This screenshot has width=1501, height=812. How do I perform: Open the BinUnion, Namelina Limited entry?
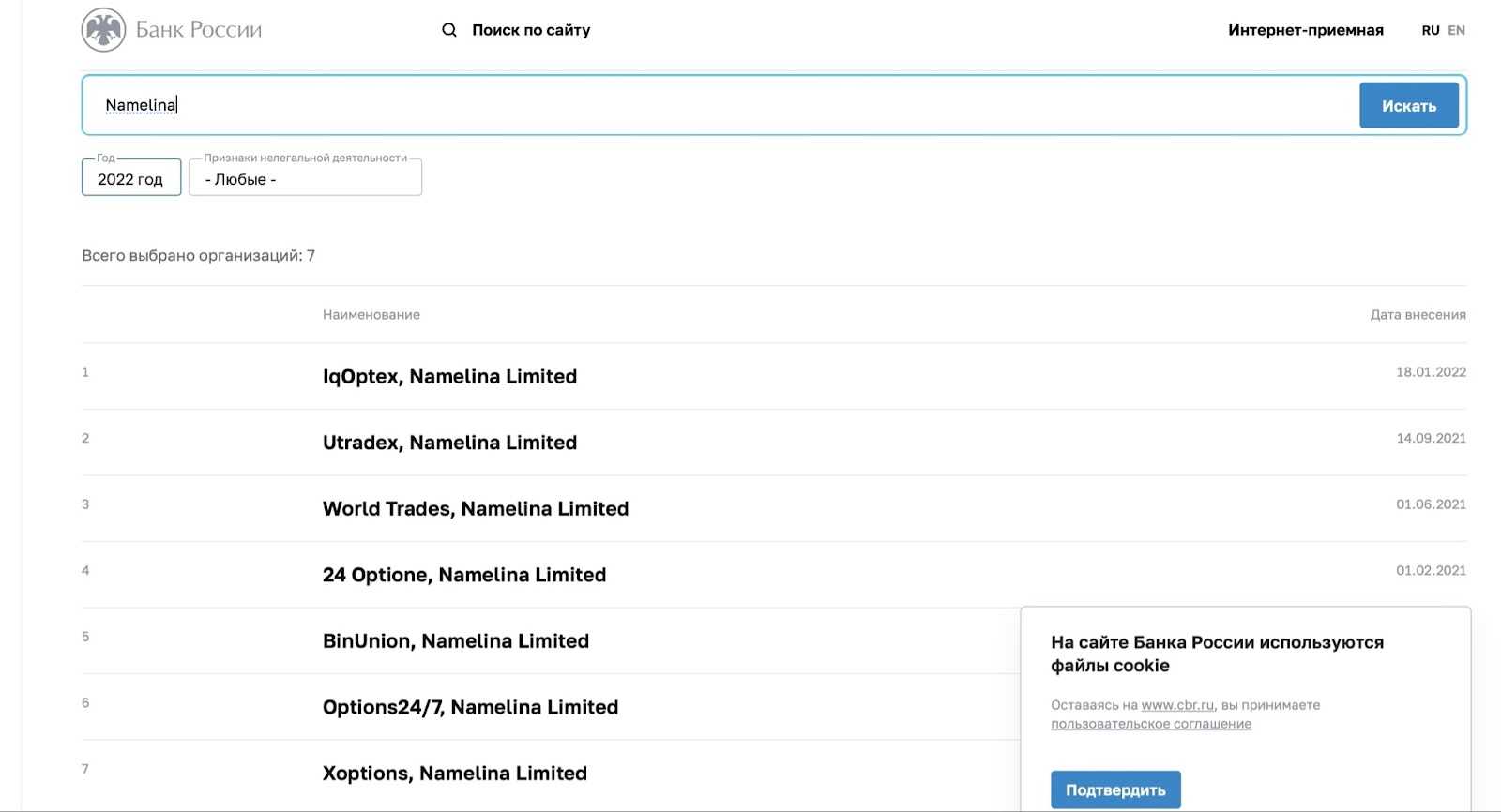coord(455,641)
